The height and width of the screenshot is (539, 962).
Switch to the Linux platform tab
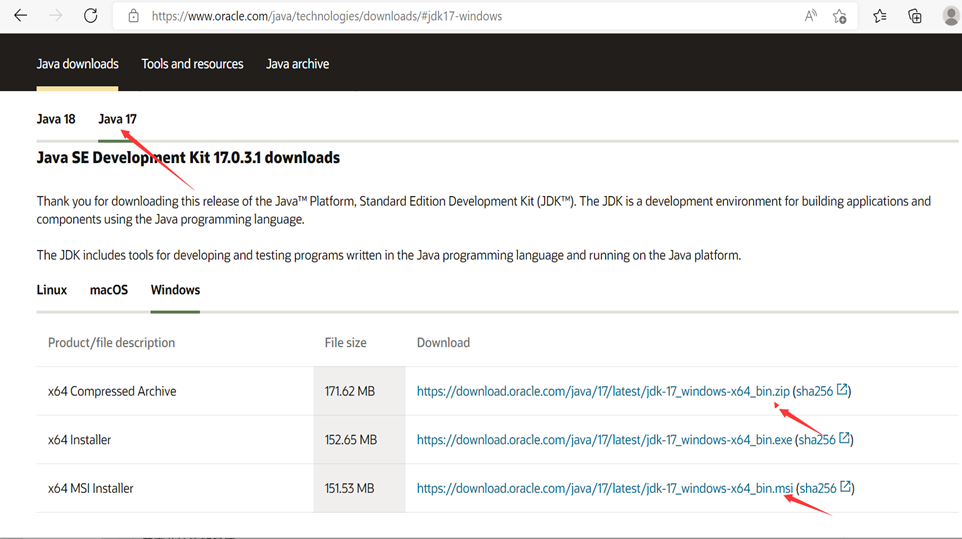click(x=52, y=290)
